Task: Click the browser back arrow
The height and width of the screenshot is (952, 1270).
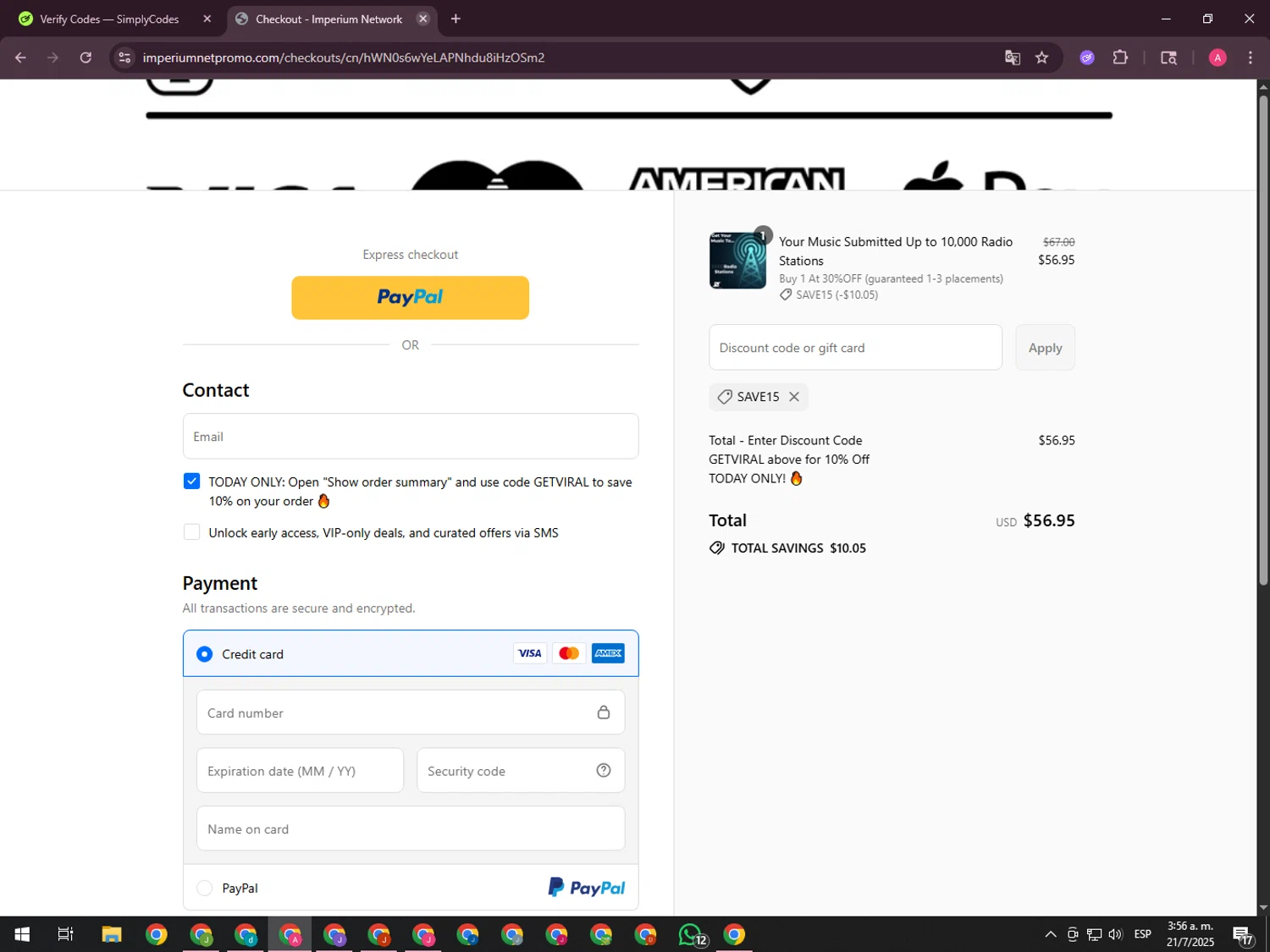Action: point(20,58)
